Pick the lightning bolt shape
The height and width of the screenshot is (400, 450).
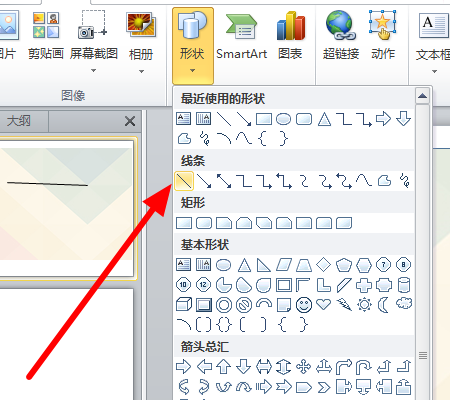(344, 304)
